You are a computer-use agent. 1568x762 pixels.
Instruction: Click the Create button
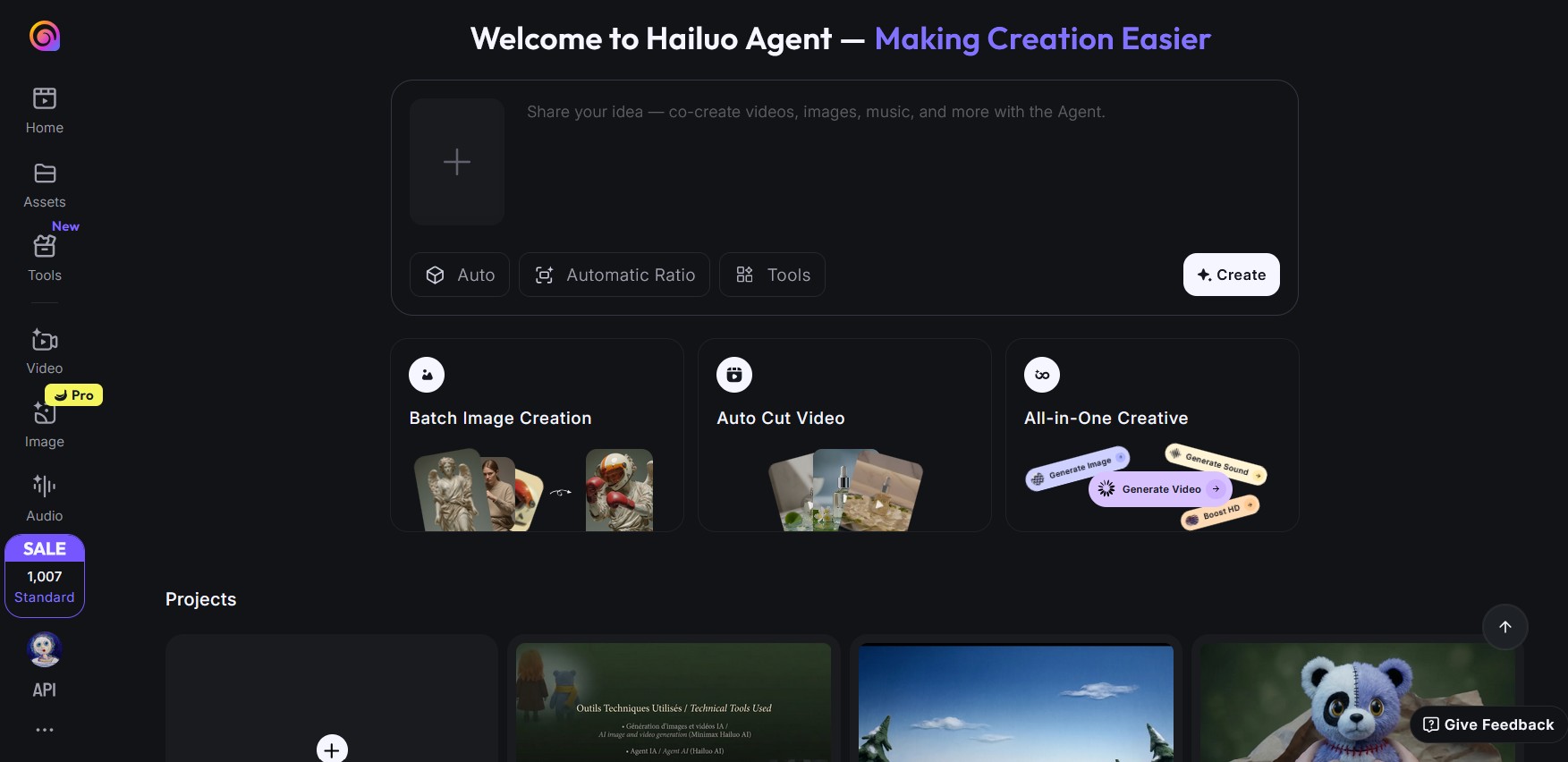pos(1232,275)
